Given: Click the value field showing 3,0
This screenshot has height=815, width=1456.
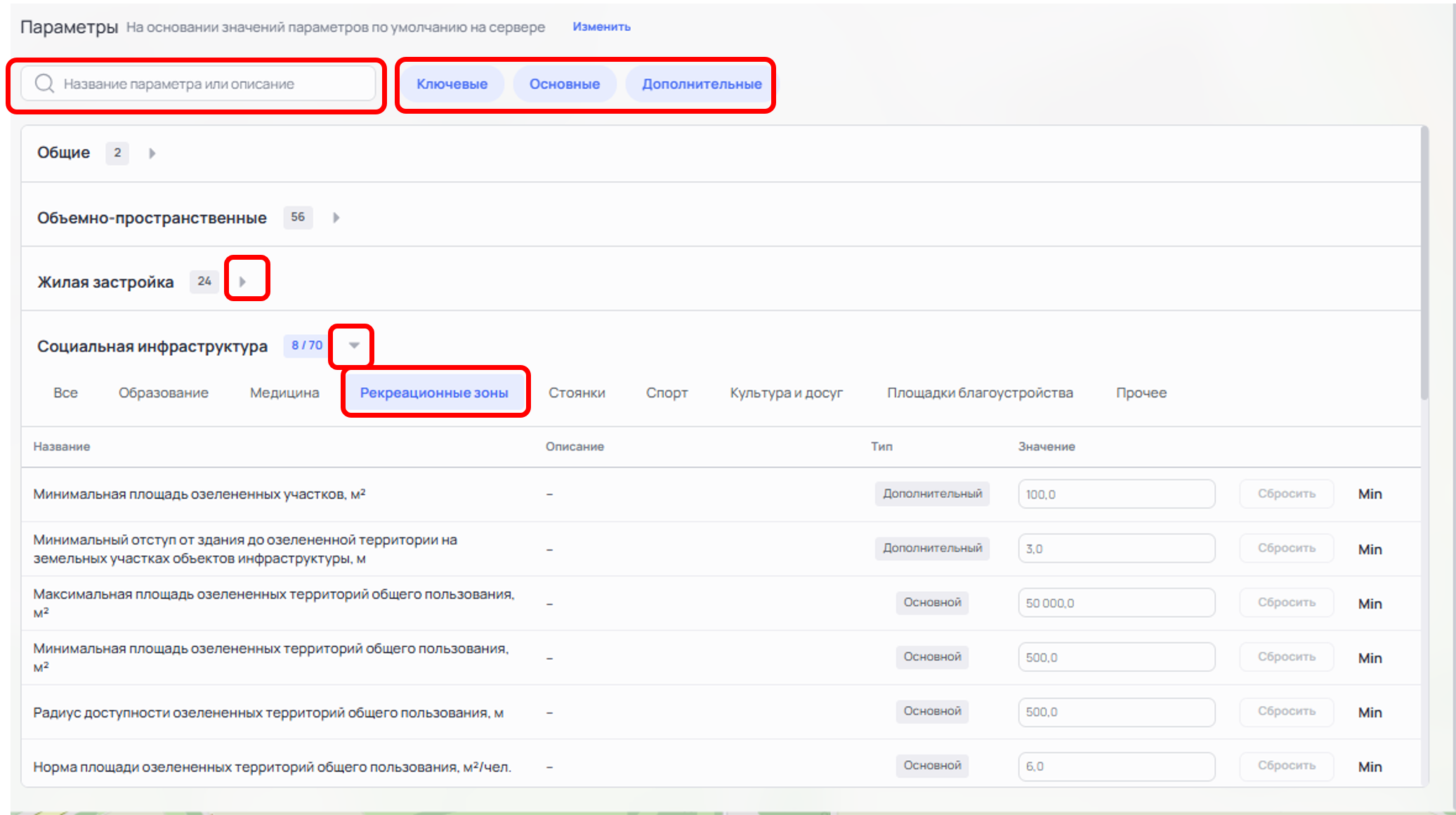Looking at the screenshot, I should pyautogui.click(x=1115, y=549).
